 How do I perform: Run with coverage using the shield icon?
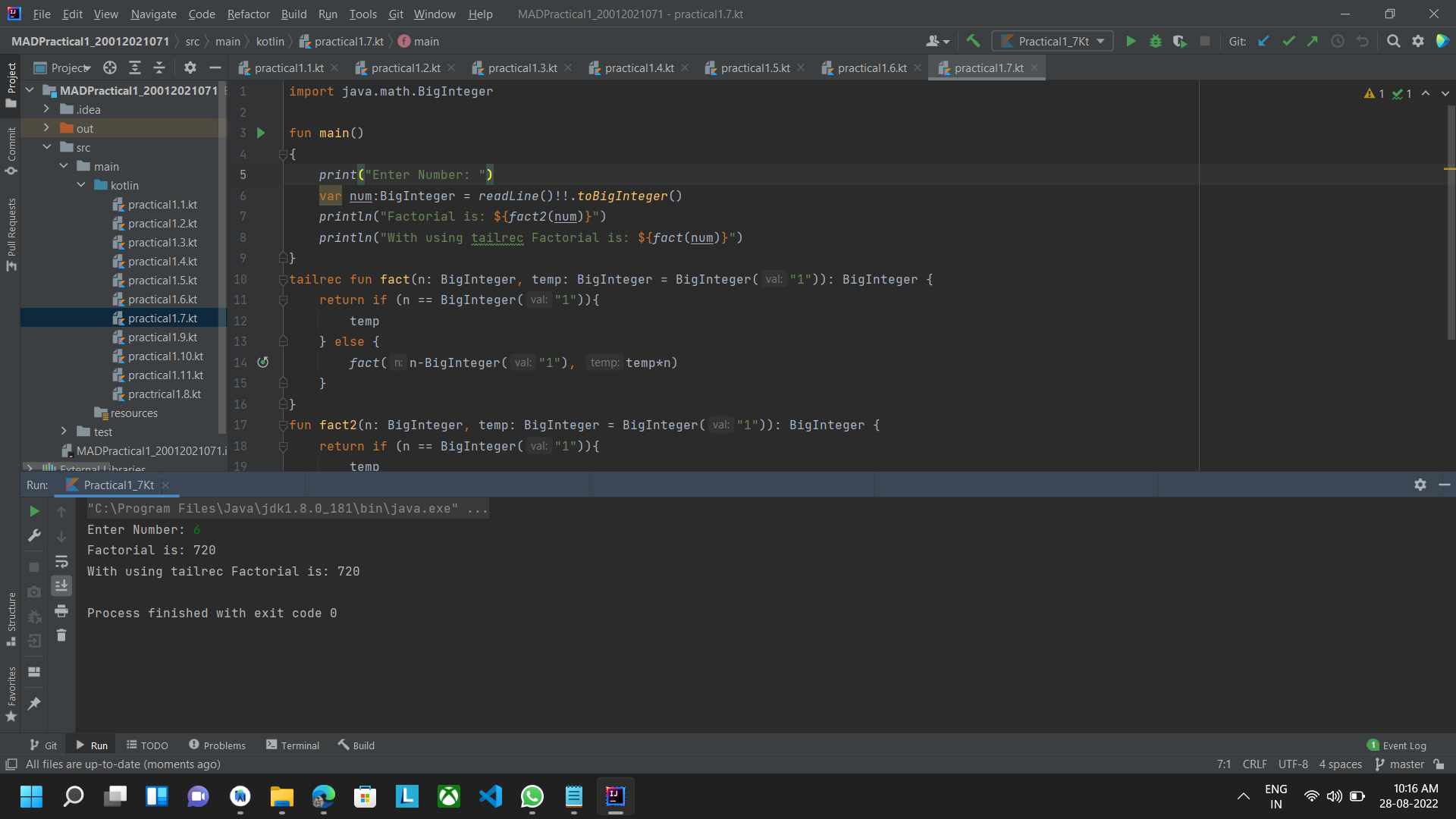pyautogui.click(x=1180, y=41)
